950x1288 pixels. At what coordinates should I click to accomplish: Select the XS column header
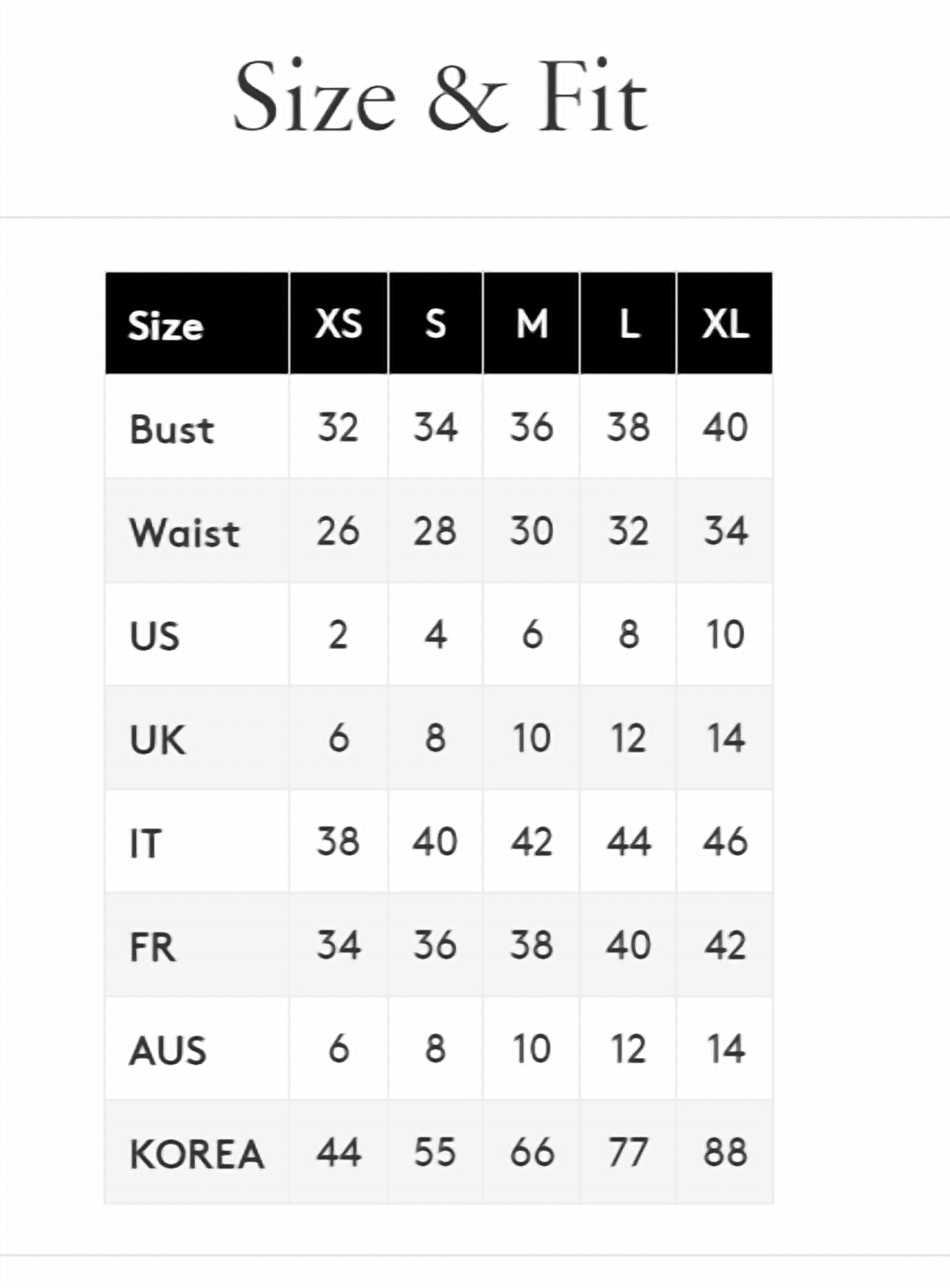click(x=338, y=324)
